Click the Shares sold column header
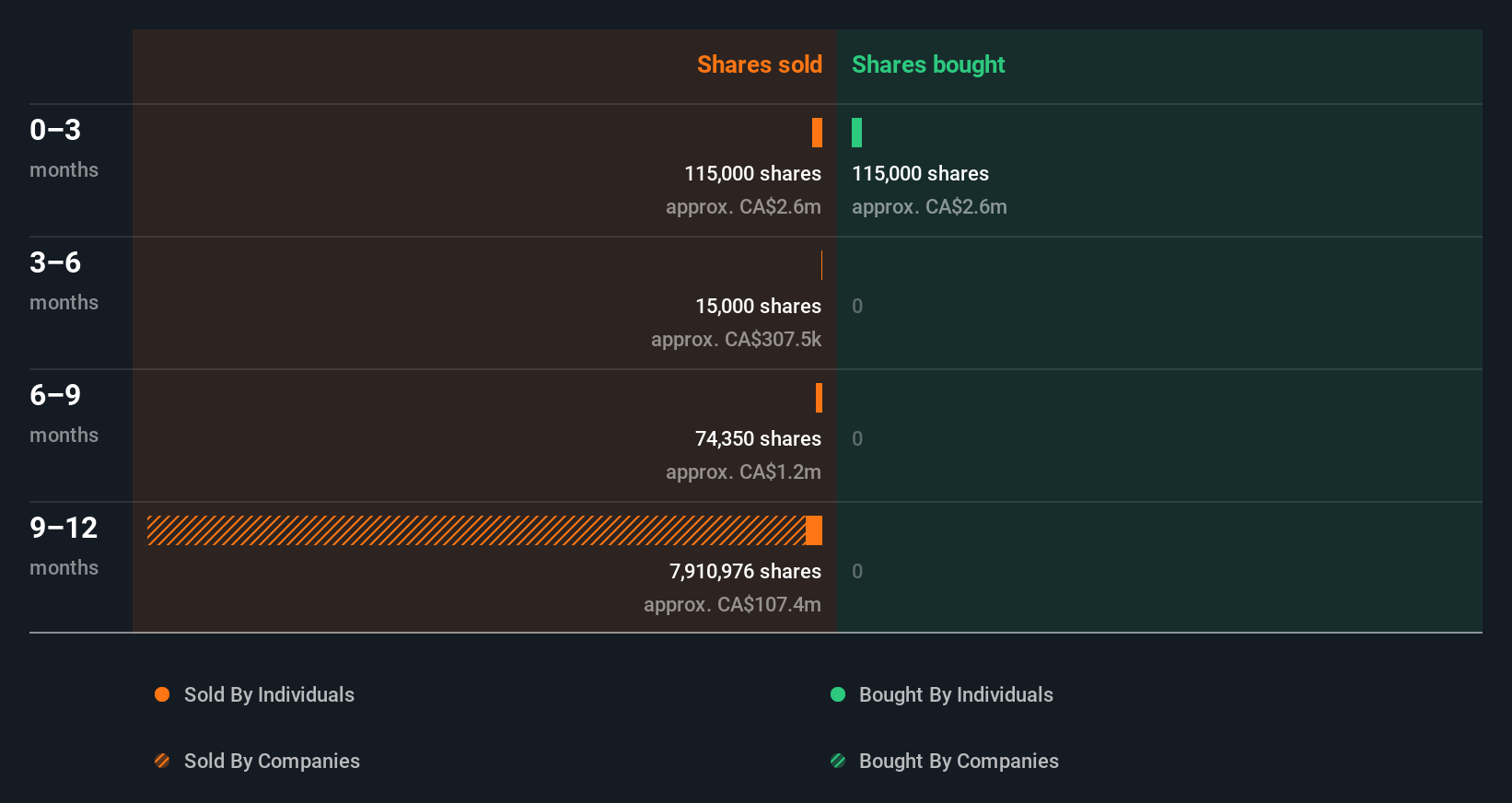 point(760,64)
